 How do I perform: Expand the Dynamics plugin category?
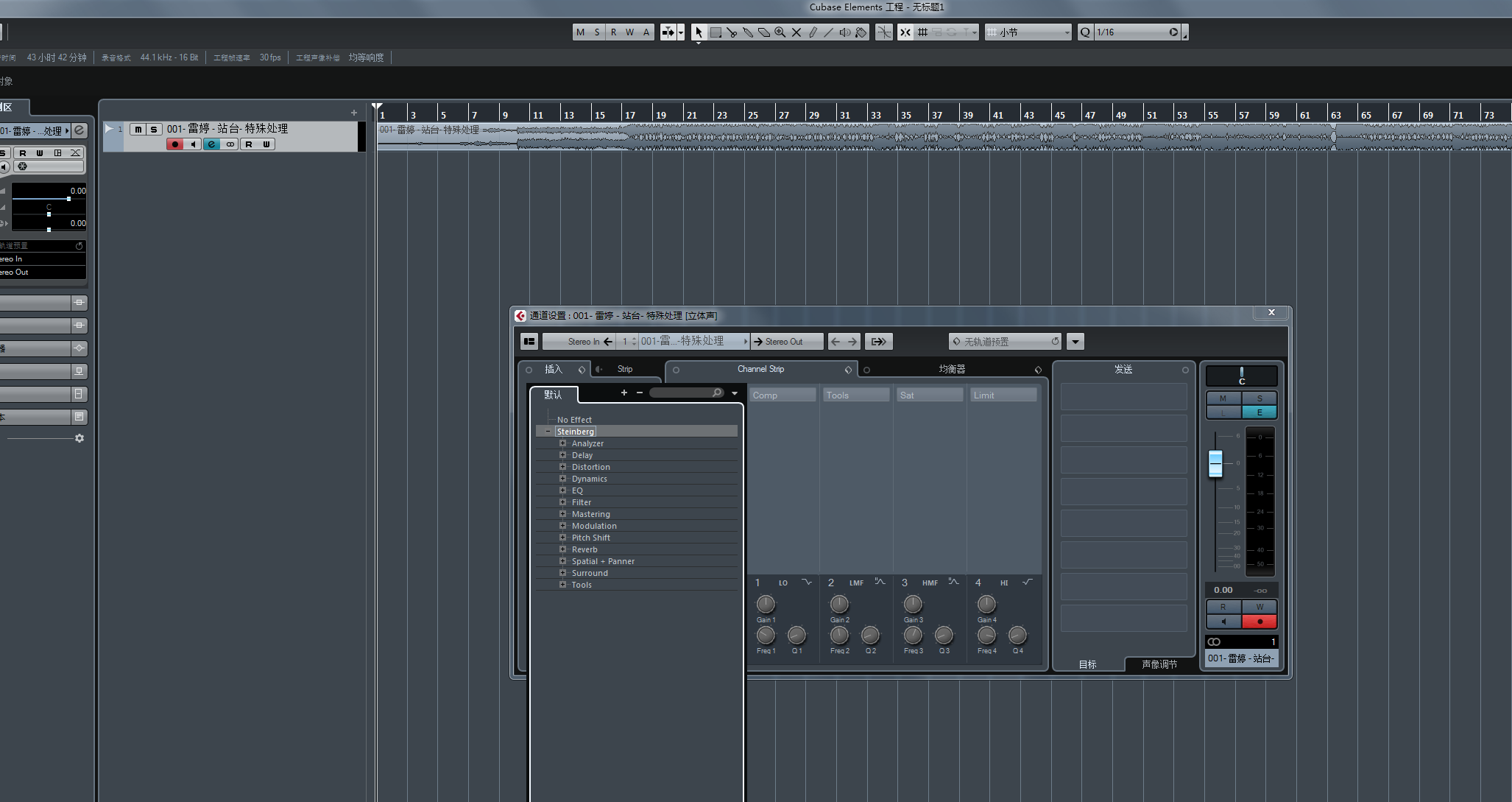(x=562, y=479)
